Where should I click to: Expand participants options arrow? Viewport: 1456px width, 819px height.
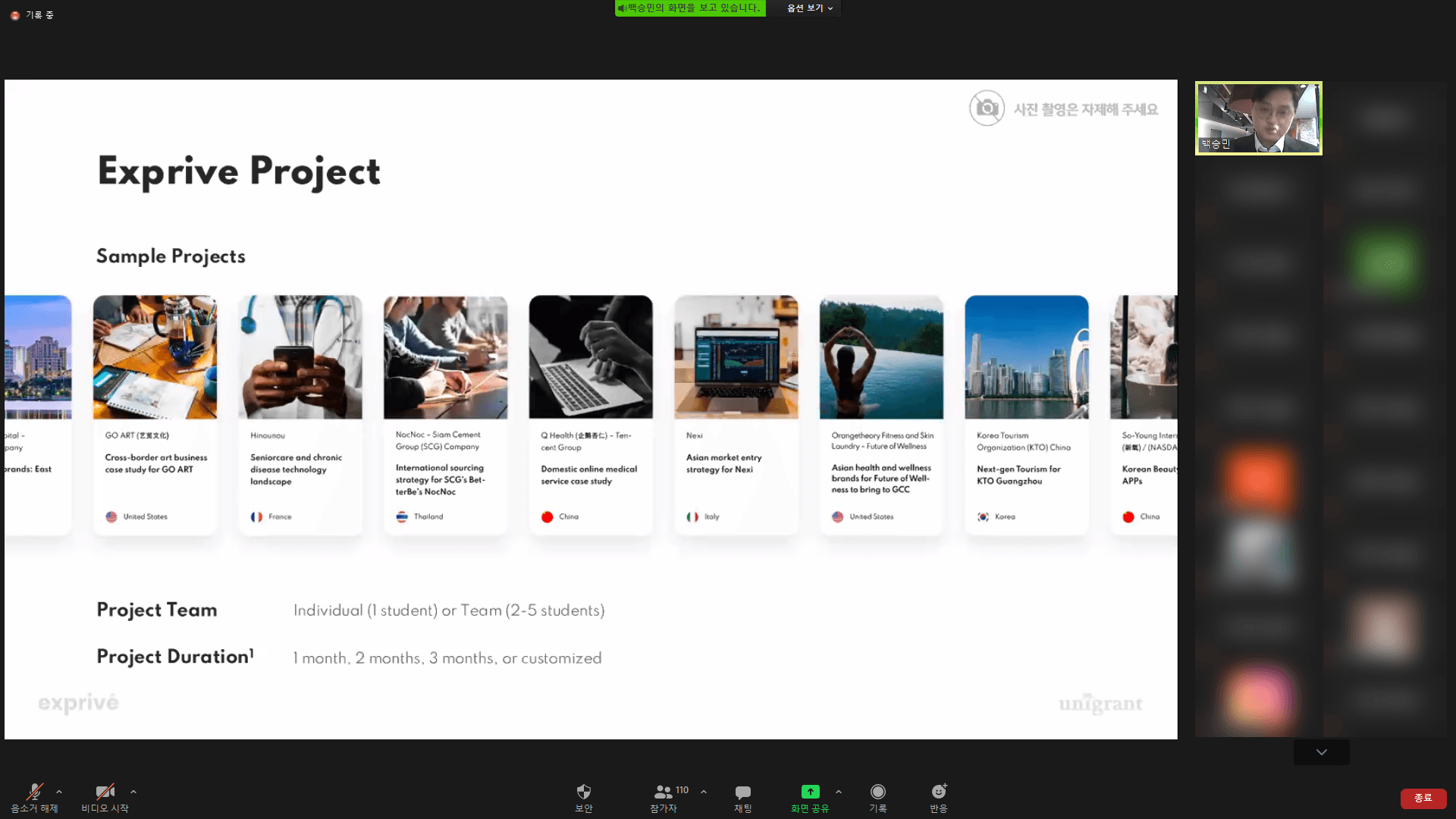coord(704,792)
